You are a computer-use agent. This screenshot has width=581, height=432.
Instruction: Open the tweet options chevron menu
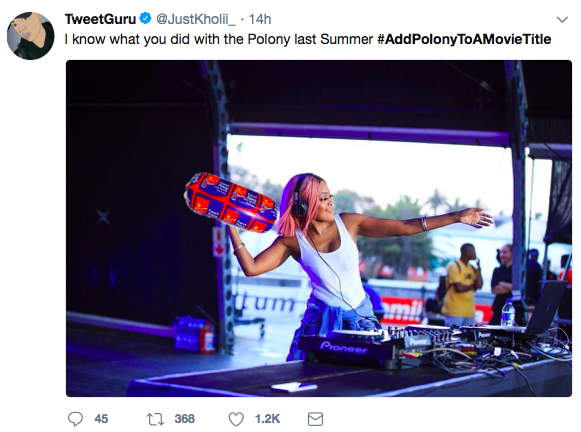[x=562, y=20]
